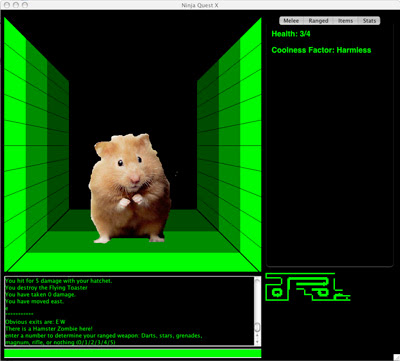Click the Coolness Factor: Harmless label
The image size is (400, 361).
click(x=321, y=50)
